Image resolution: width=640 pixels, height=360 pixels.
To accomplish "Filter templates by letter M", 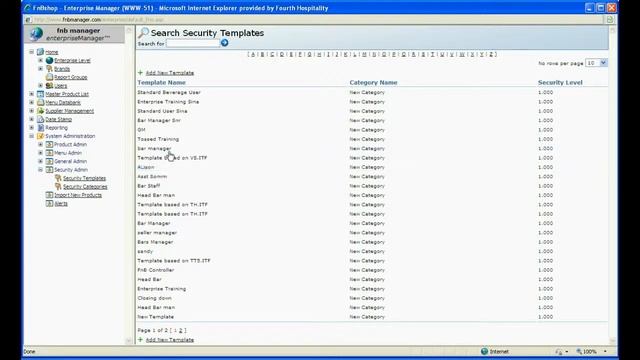I will [x=364, y=54].
